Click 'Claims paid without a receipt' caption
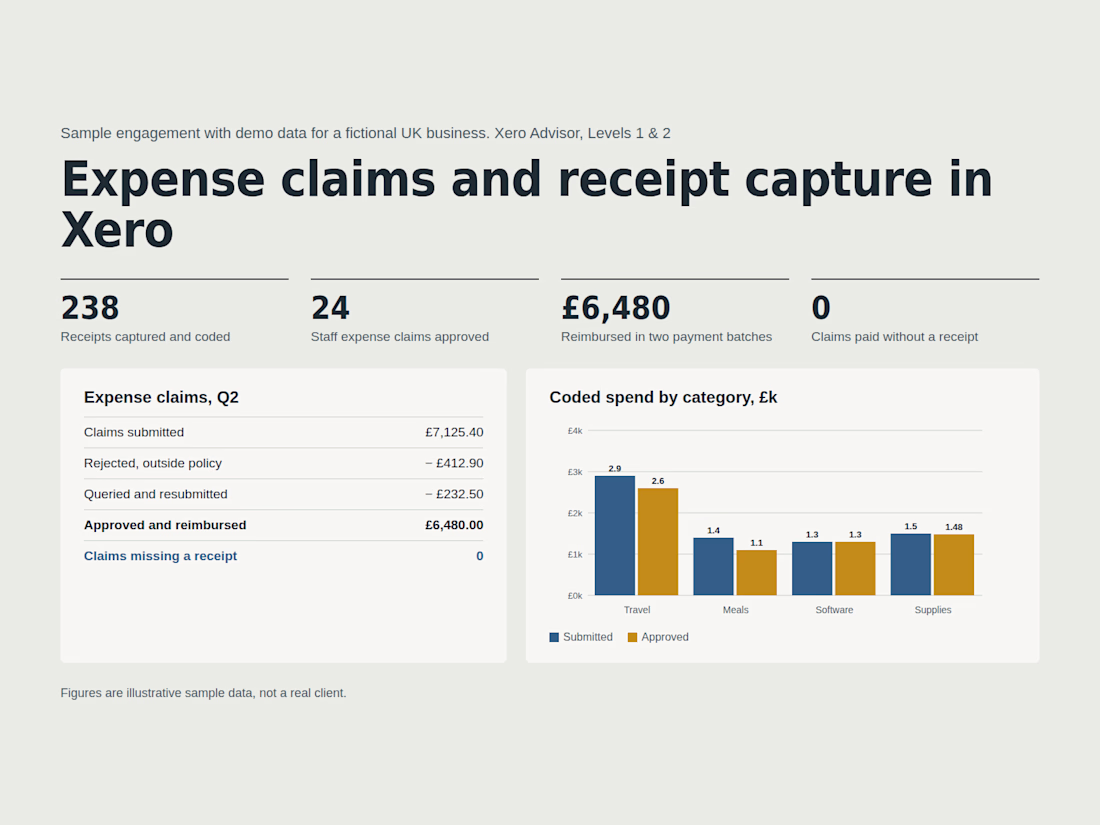 [894, 337]
